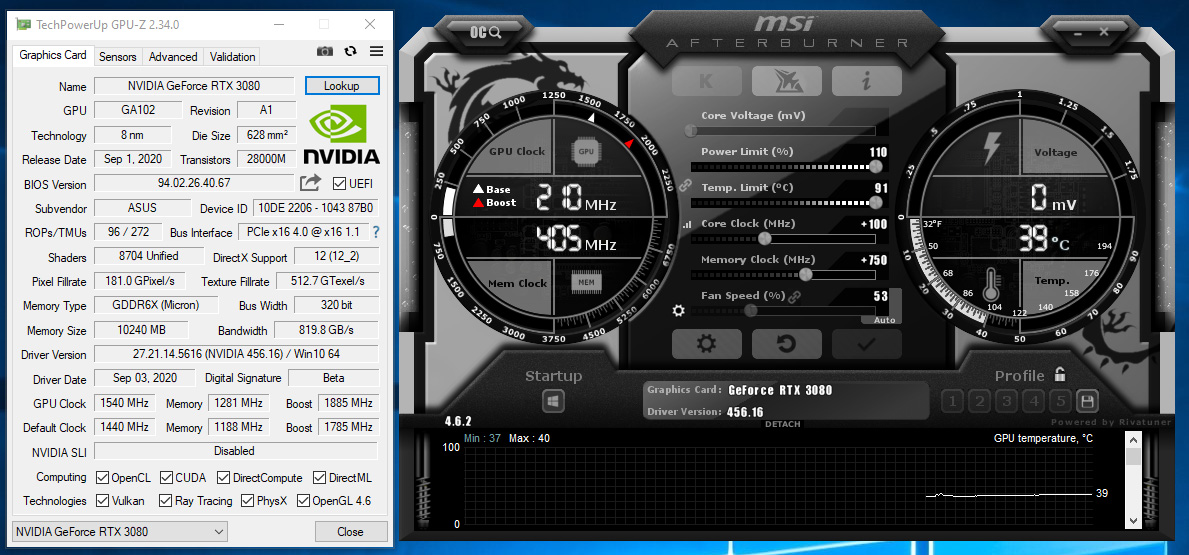Screen dimensions: 1189x555
Task: Click the Memory Clock slider handle
Action: (805, 274)
